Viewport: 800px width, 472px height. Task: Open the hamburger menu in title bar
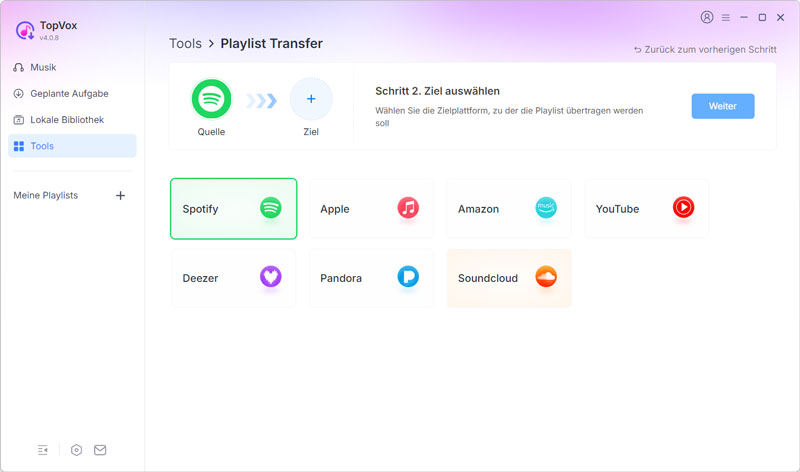pos(726,18)
